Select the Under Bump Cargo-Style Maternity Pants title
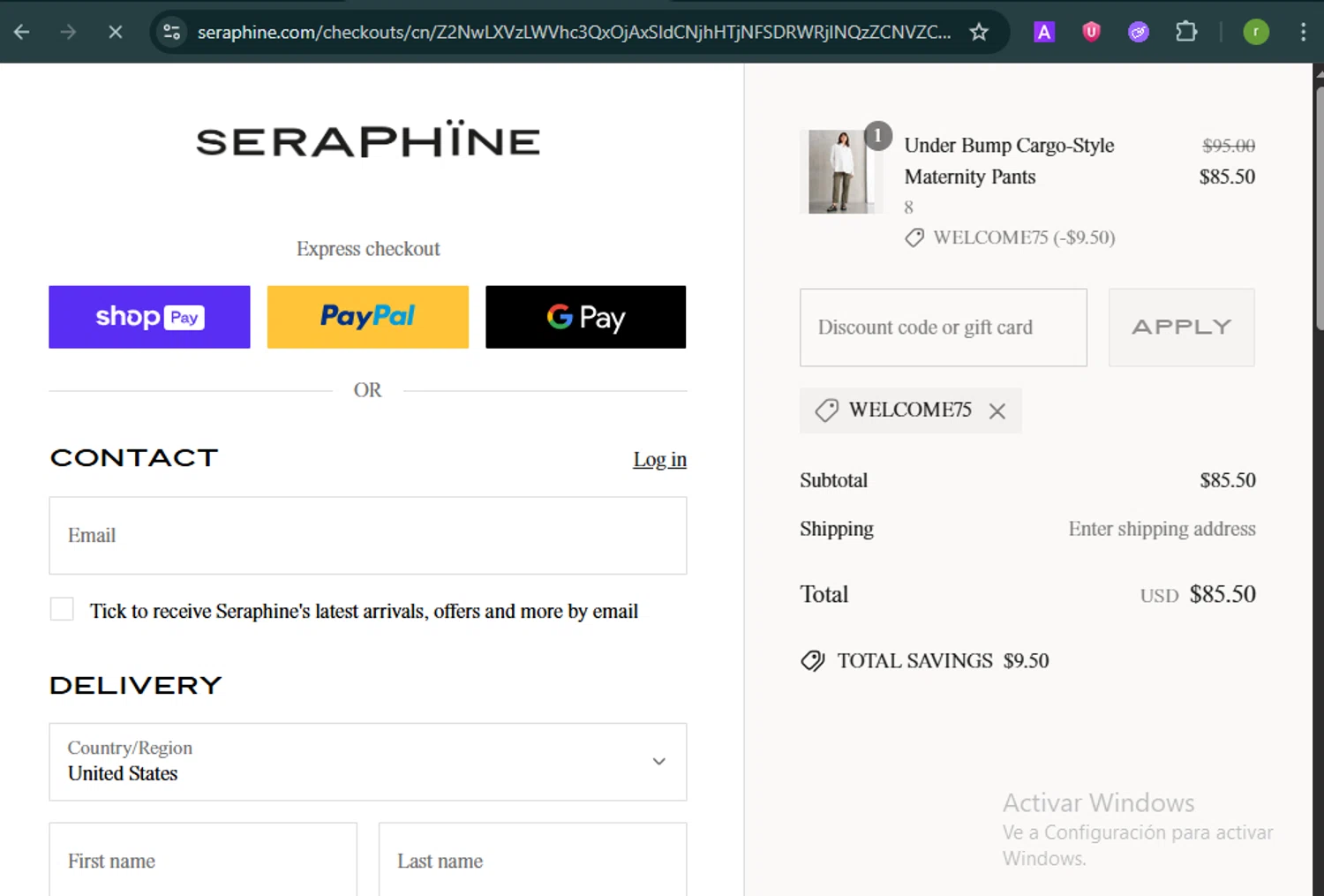This screenshot has height=896, width=1324. (x=1009, y=161)
